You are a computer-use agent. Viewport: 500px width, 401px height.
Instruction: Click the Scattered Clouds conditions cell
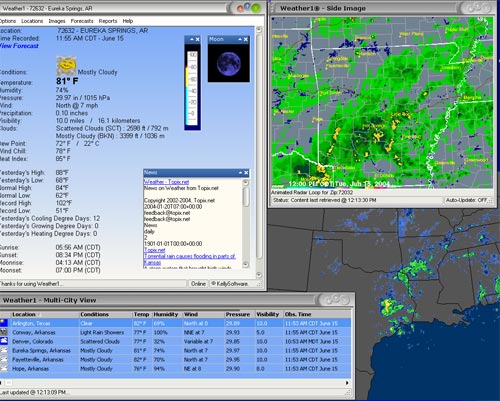pos(100,341)
